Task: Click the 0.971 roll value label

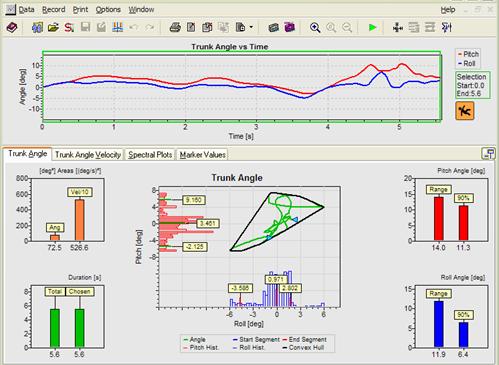Action: [x=276, y=279]
